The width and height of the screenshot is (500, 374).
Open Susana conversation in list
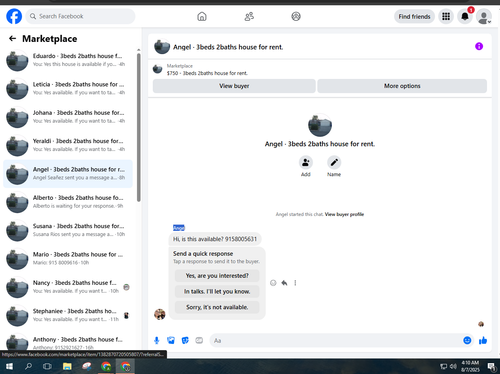click(68, 230)
